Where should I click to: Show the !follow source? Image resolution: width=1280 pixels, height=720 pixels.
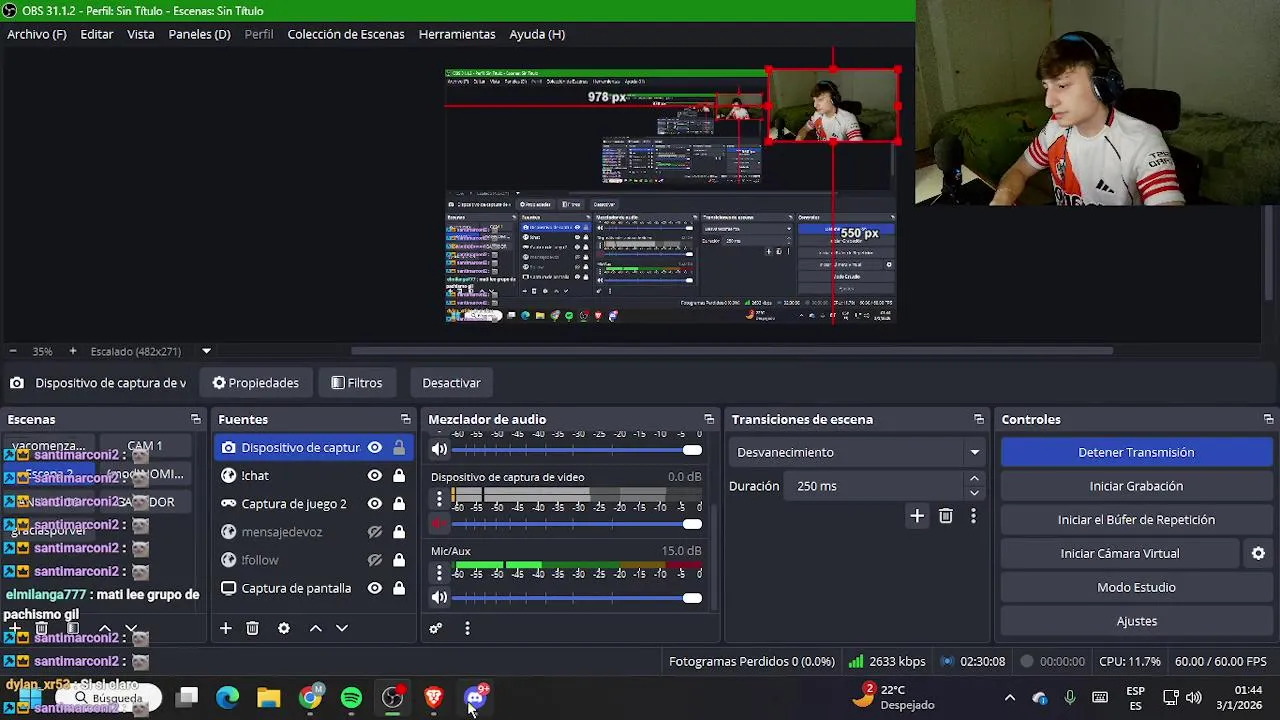[x=374, y=559]
